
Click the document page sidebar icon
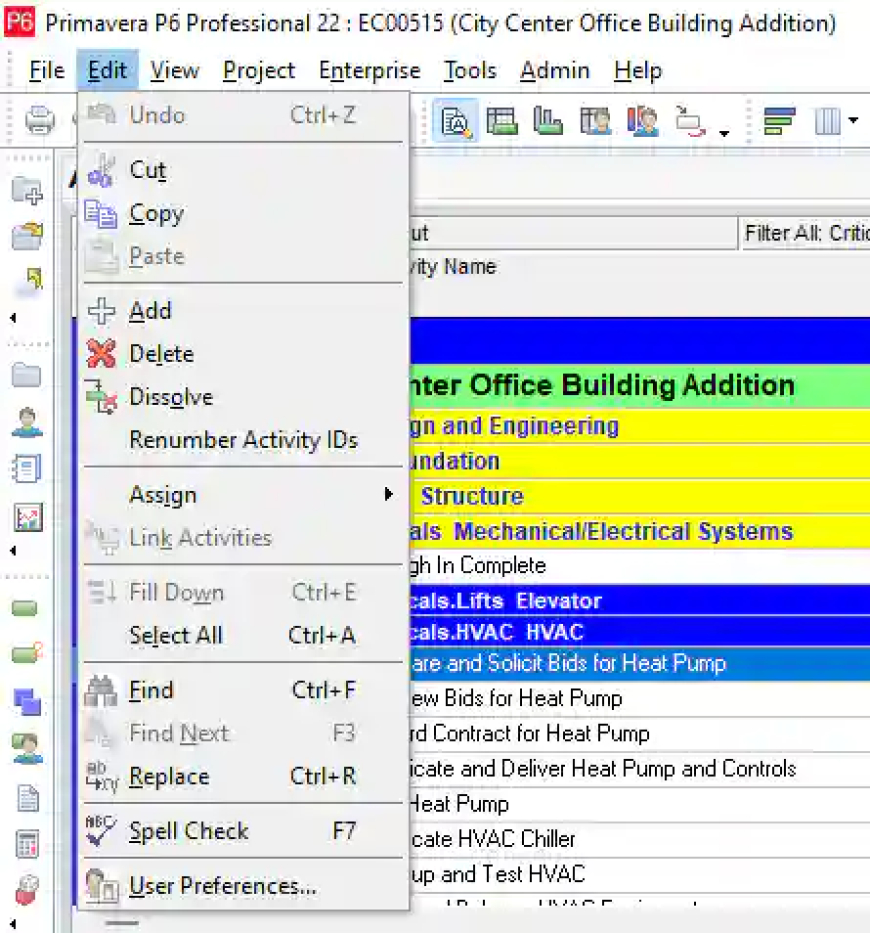(28, 799)
